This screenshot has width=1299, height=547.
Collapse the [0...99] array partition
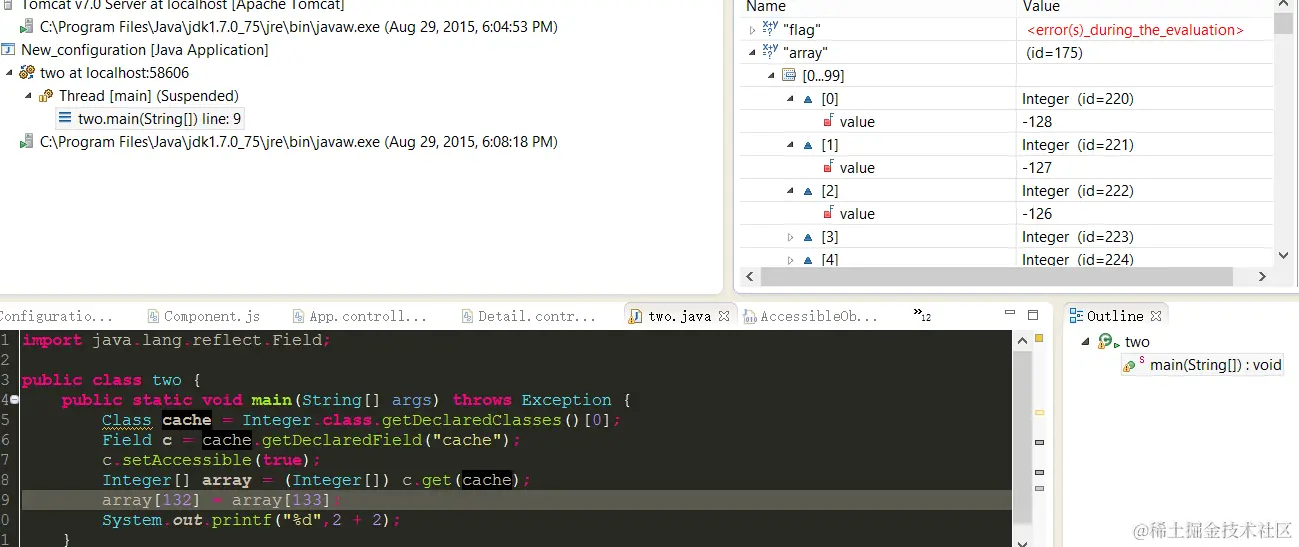coord(771,76)
